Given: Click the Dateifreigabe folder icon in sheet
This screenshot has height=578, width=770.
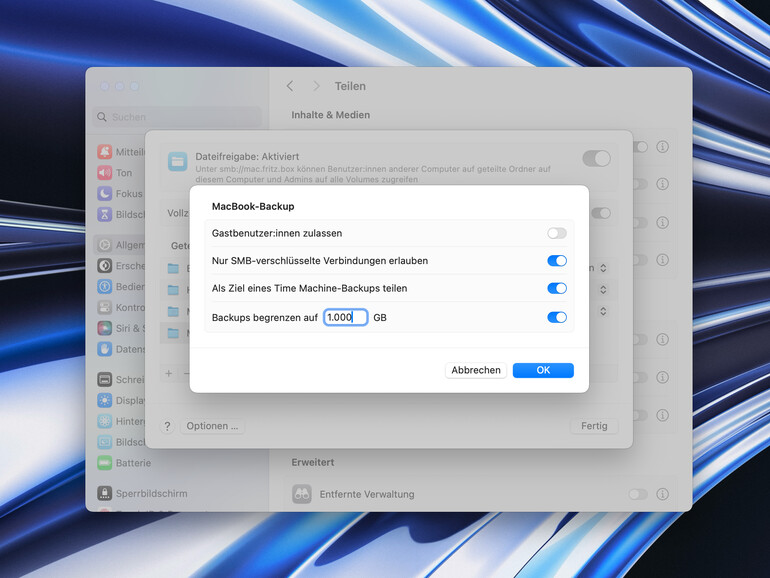Looking at the screenshot, I should pos(177,161).
